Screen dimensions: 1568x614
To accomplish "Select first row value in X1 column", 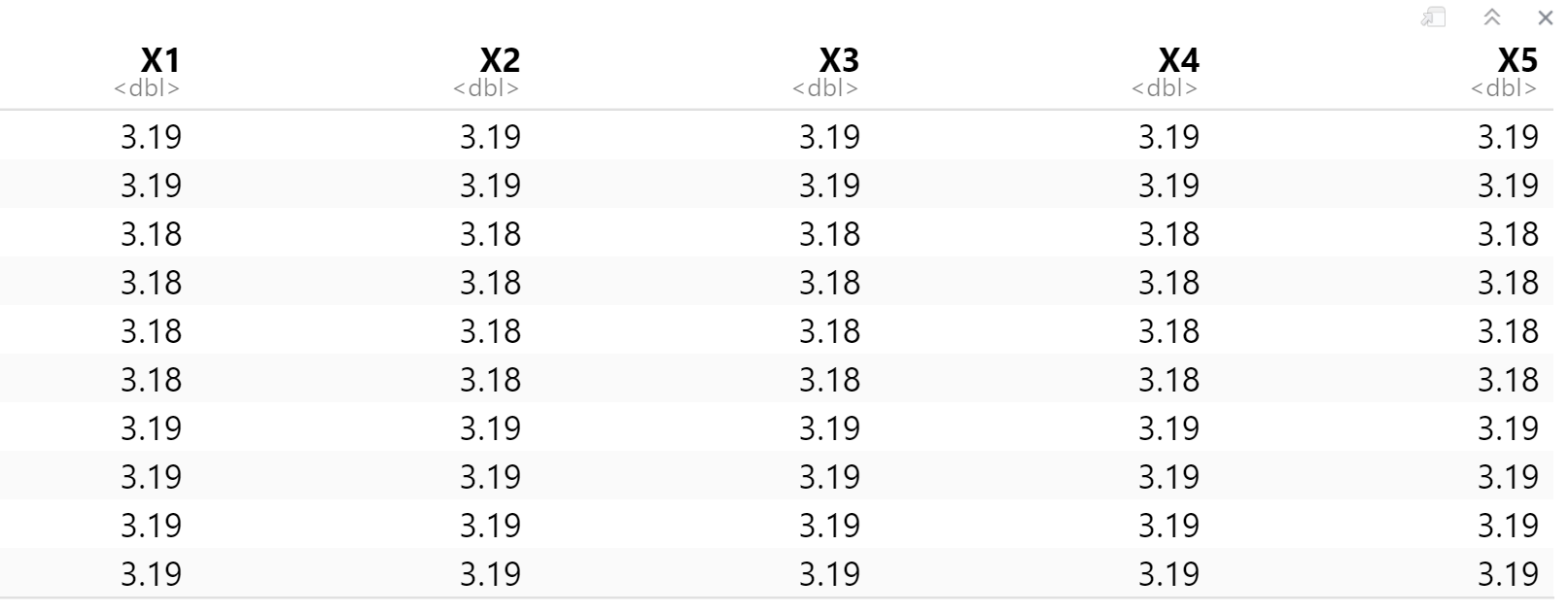I will 152,137.
